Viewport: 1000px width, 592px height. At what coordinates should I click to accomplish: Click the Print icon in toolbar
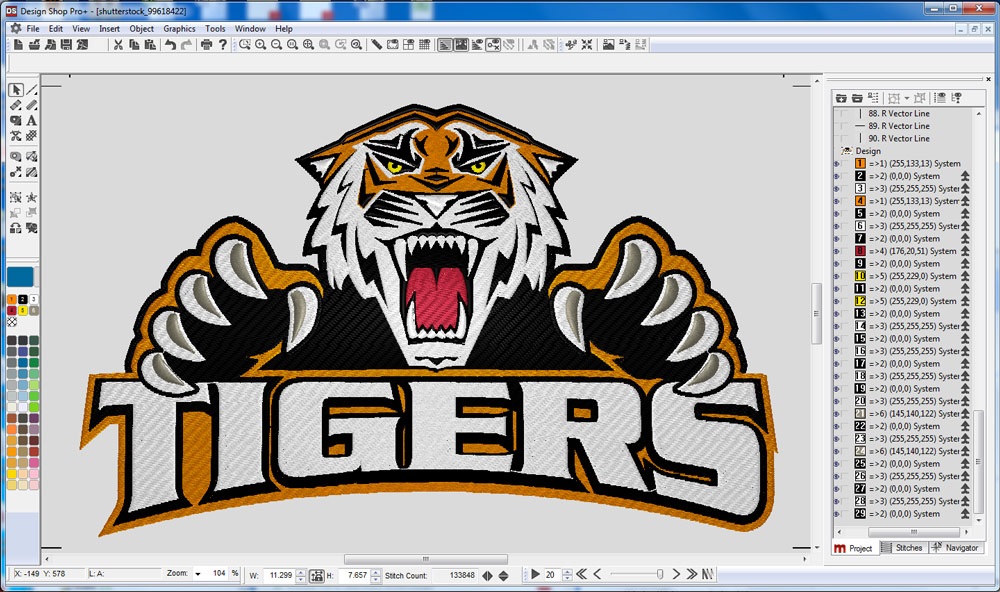206,45
